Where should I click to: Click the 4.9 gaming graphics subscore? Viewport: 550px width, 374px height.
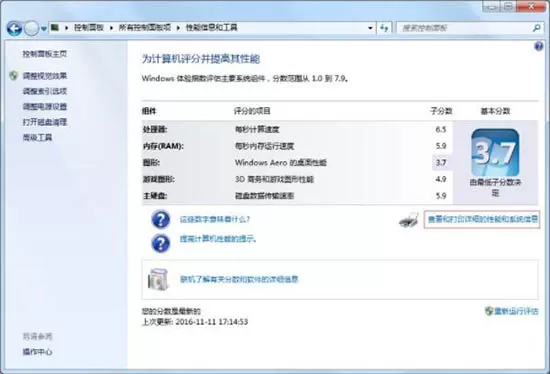point(441,179)
